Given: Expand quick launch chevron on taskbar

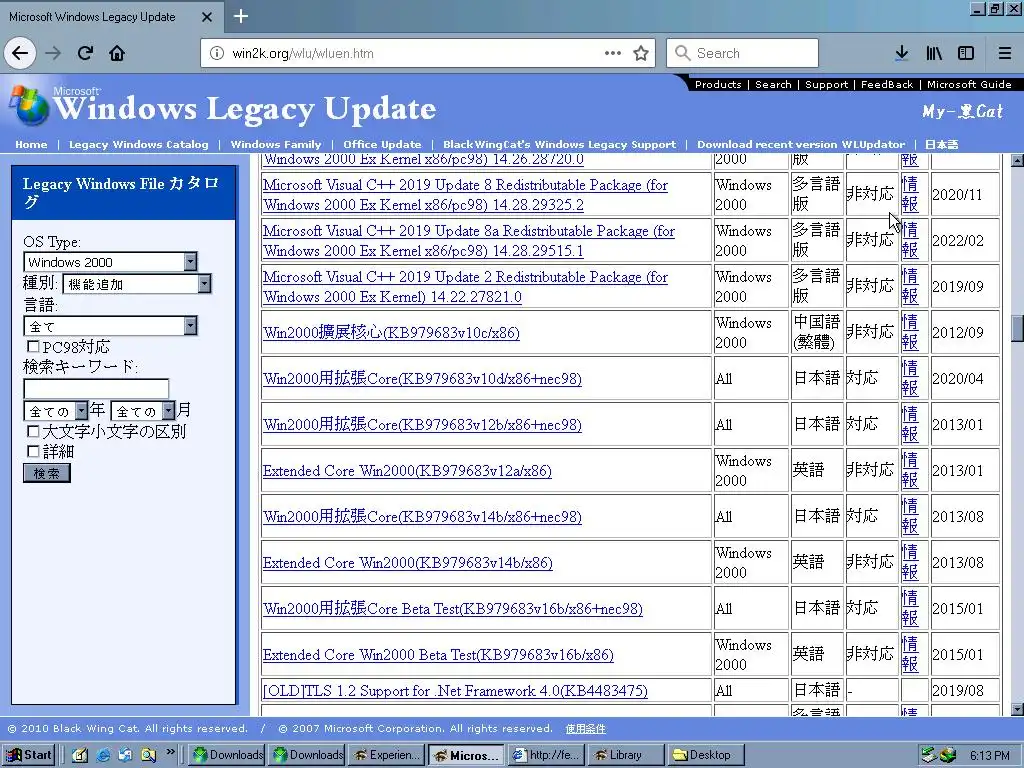Looking at the screenshot, I should click(x=171, y=752).
